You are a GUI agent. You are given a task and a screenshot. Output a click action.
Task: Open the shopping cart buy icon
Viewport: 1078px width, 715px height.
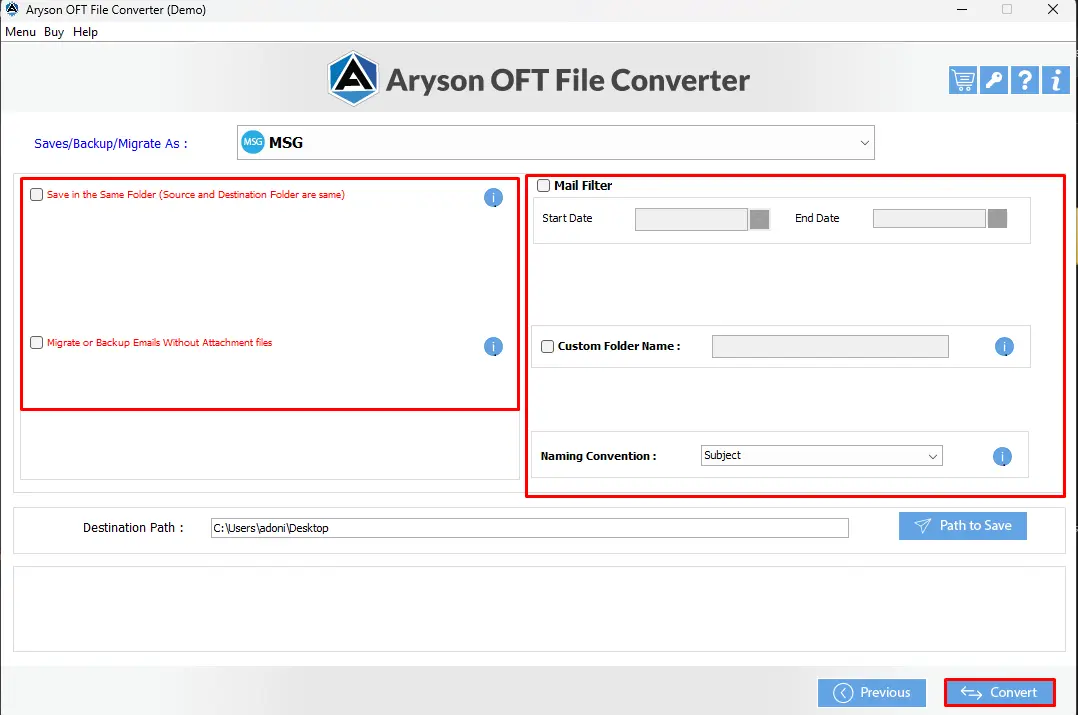[962, 80]
